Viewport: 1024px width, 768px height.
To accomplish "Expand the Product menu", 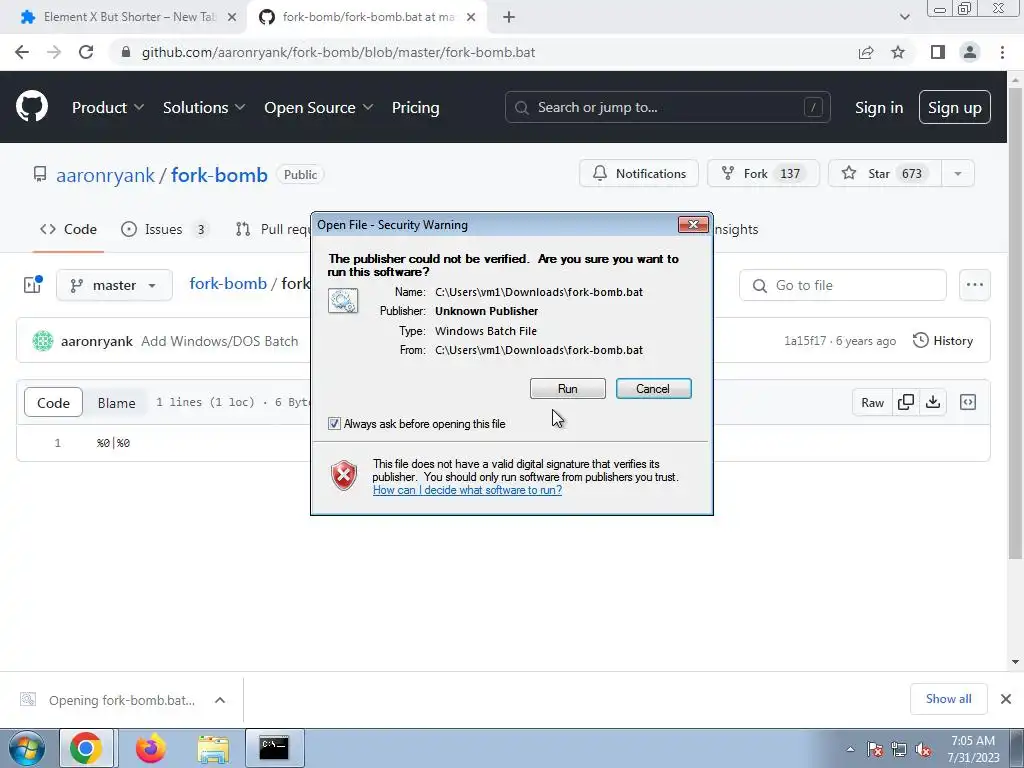I will point(108,108).
